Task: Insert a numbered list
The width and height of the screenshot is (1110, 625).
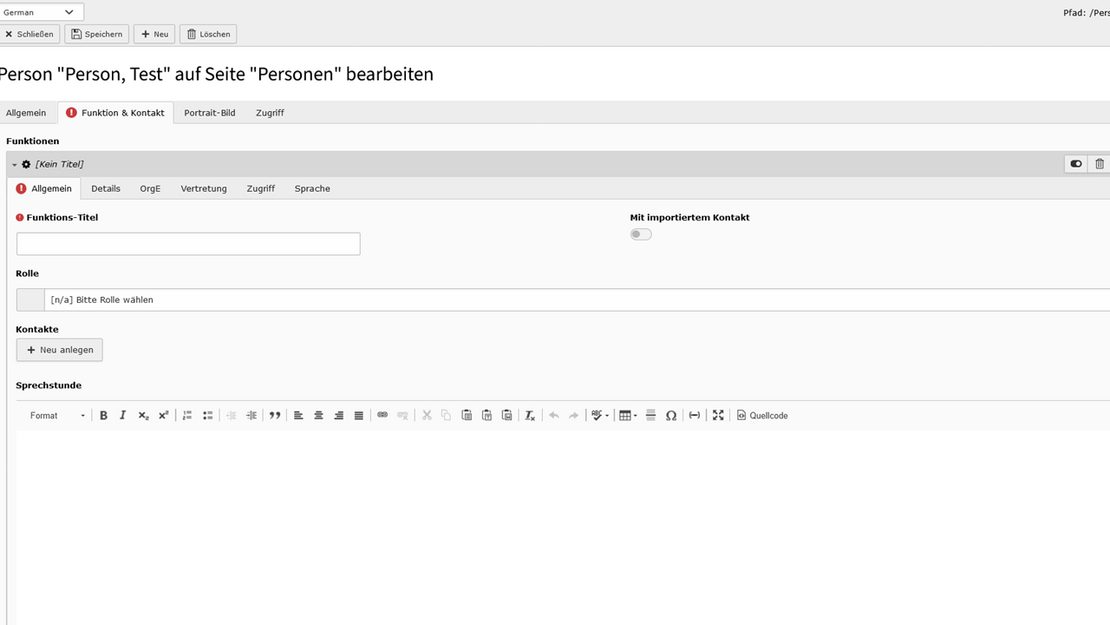Action: 187,416
